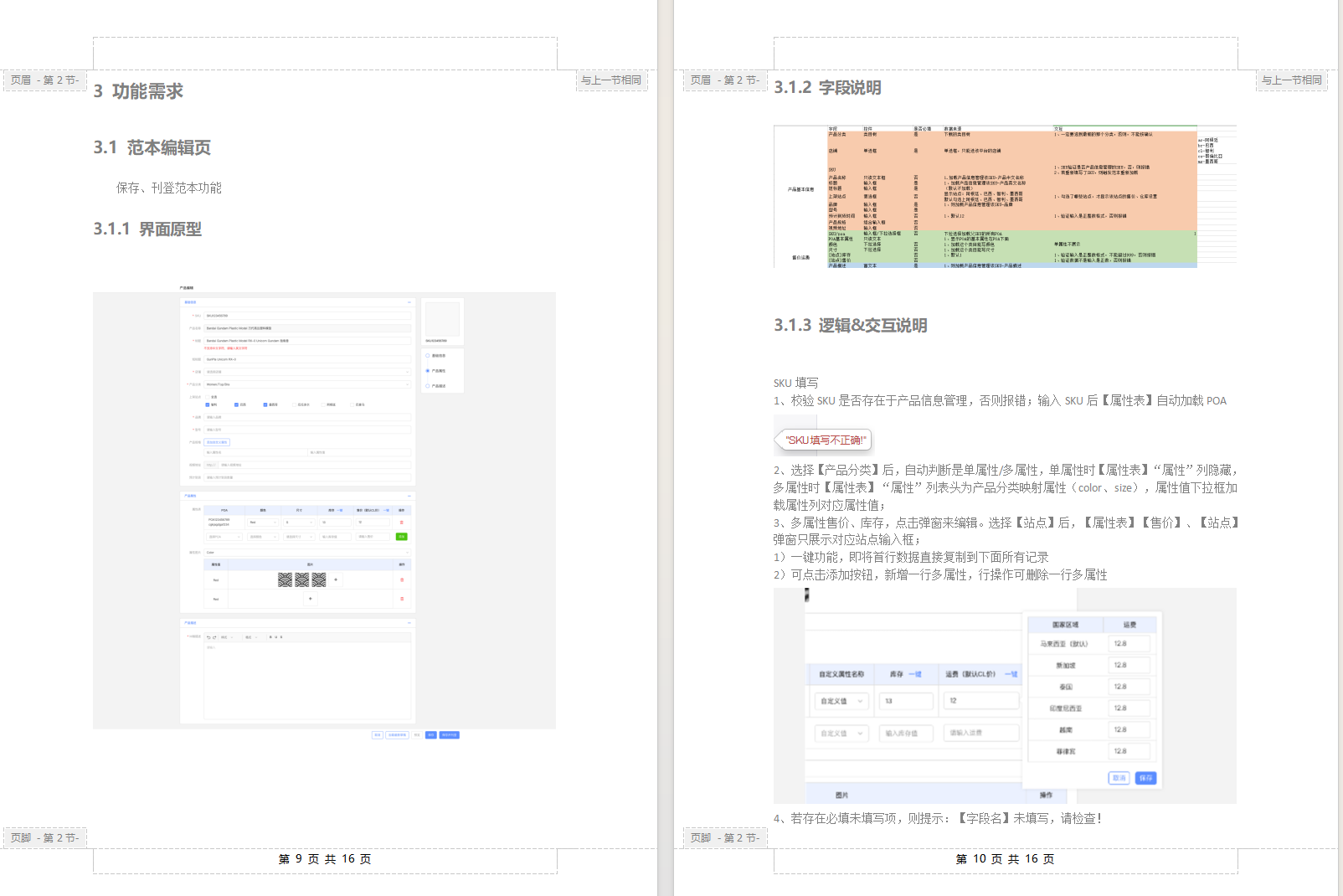Click '与上一节相同' tag on page 9 header
The height and width of the screenshot is (896, 1343).
pos(611,80)
